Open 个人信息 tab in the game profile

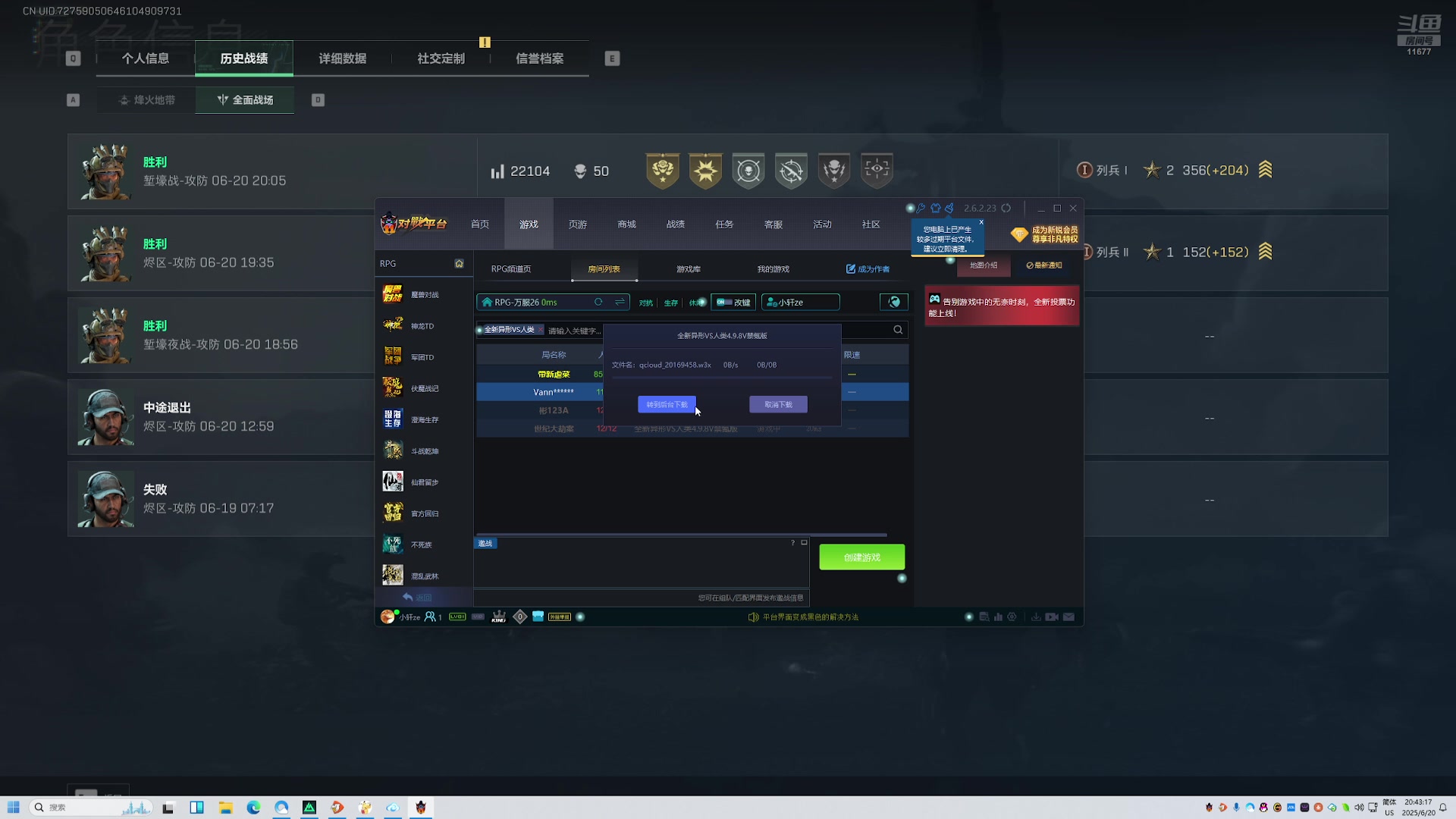click(146, 58)
